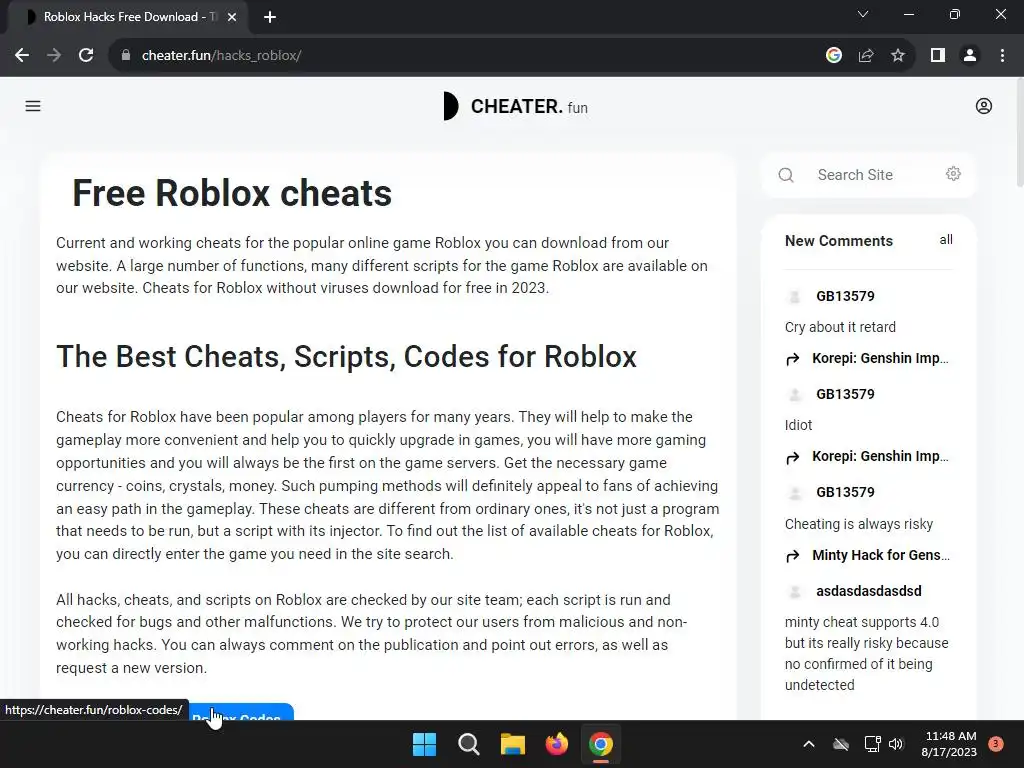Open first GB13579 commenter profile

(845, 296)
